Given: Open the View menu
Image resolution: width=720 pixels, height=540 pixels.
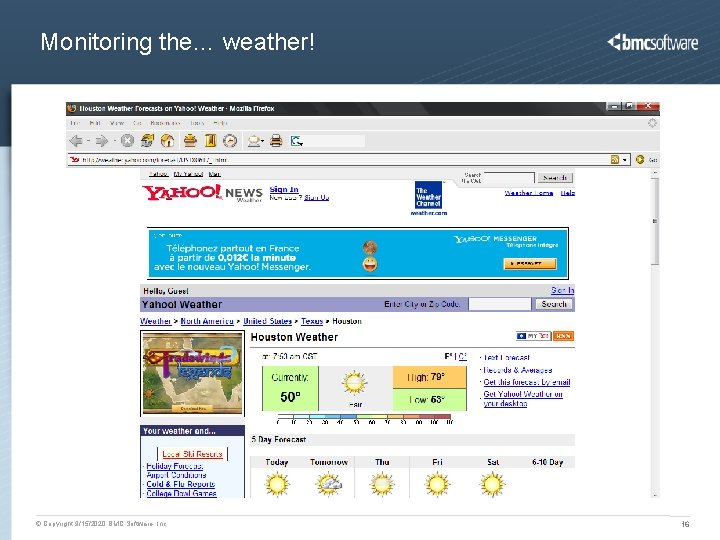Looking at the screenshot, I should pos(117,123).
